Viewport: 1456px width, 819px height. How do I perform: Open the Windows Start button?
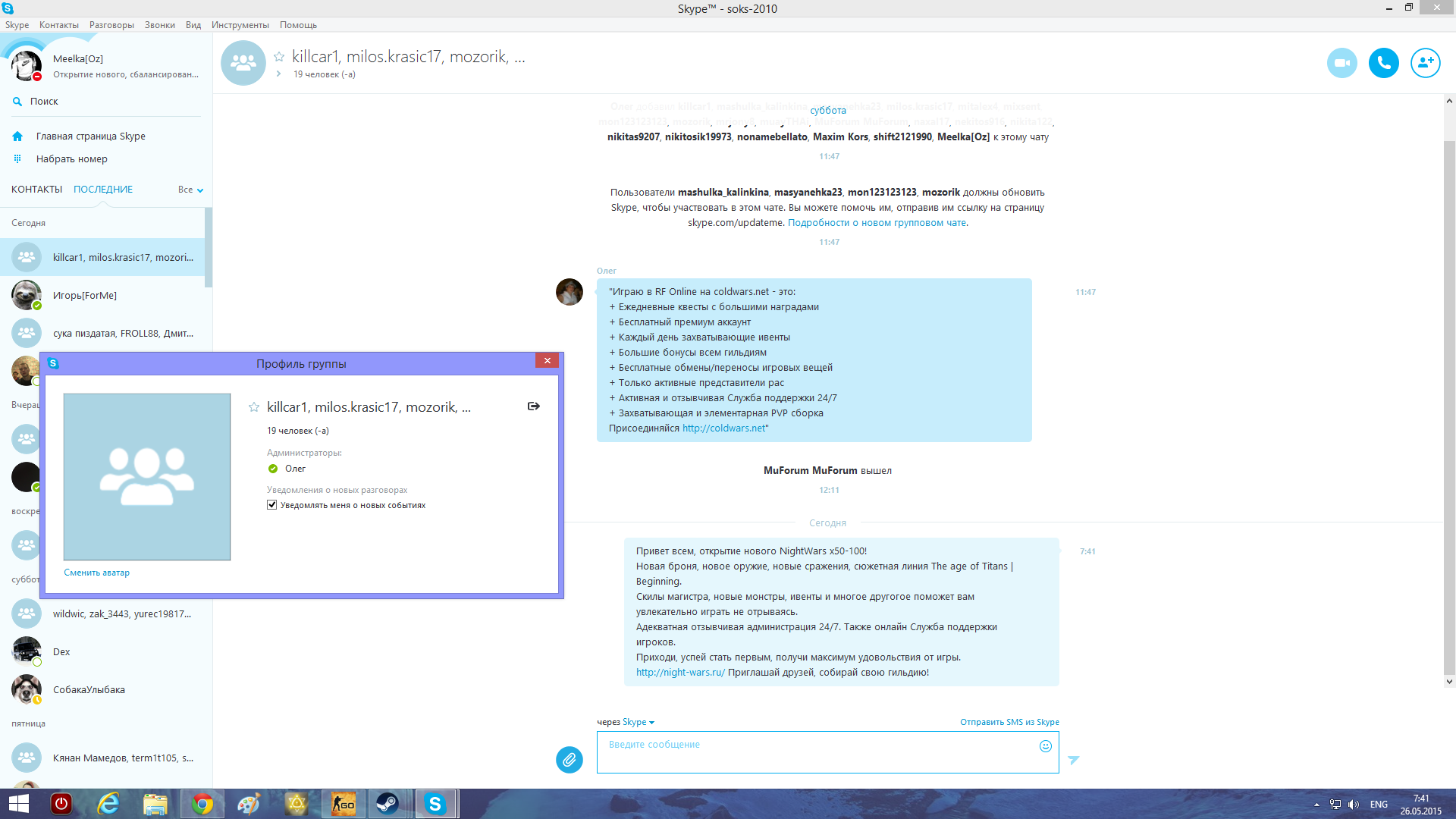(18, 804)
